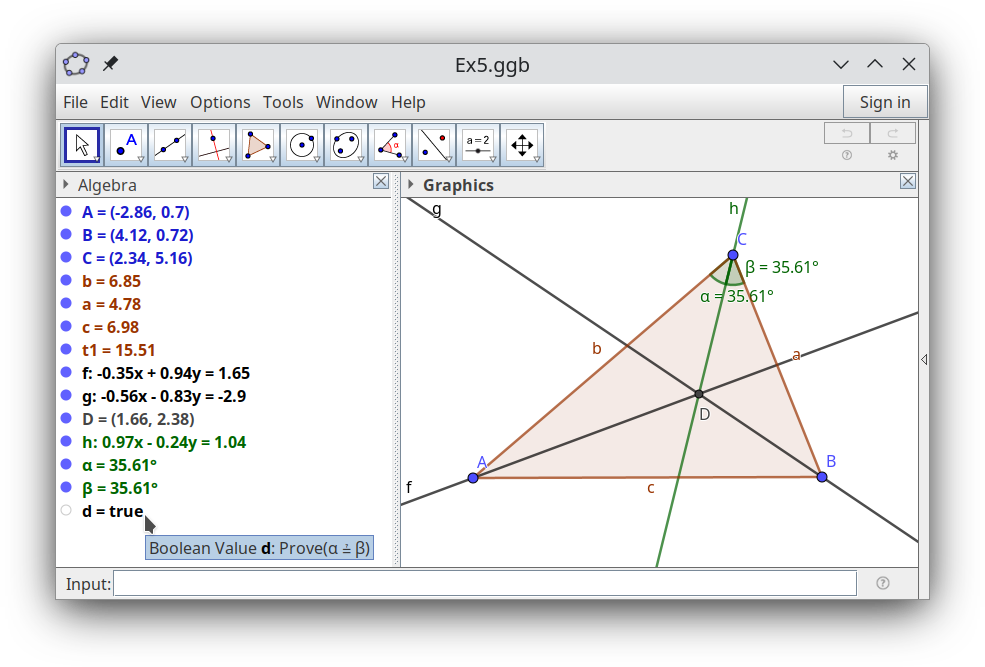Select the Move tool
The width and height of the screenshot is (985, 667).
tap(81, 145)
